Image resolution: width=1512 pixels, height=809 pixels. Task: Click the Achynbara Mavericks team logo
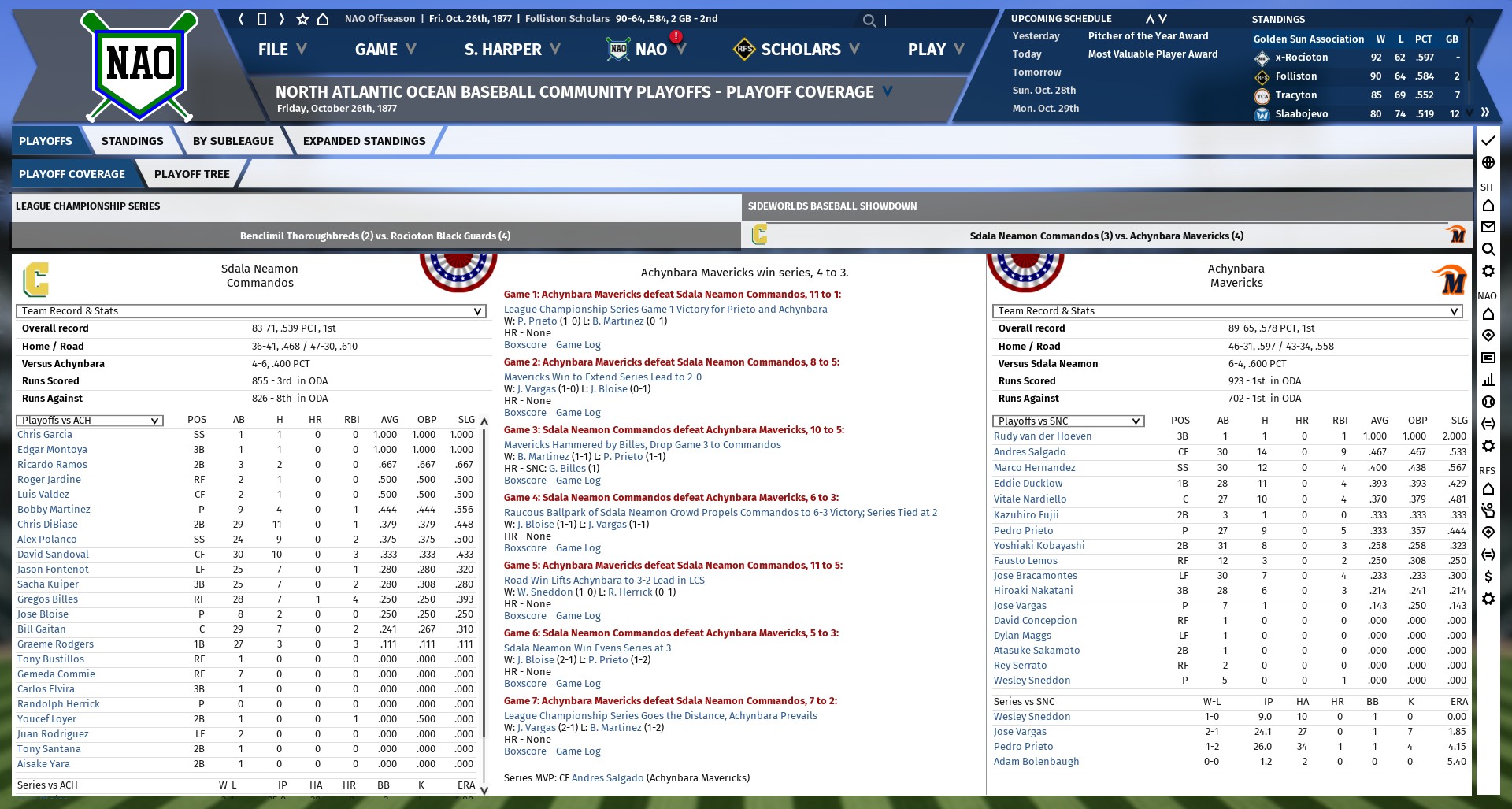click(1447, 279)
